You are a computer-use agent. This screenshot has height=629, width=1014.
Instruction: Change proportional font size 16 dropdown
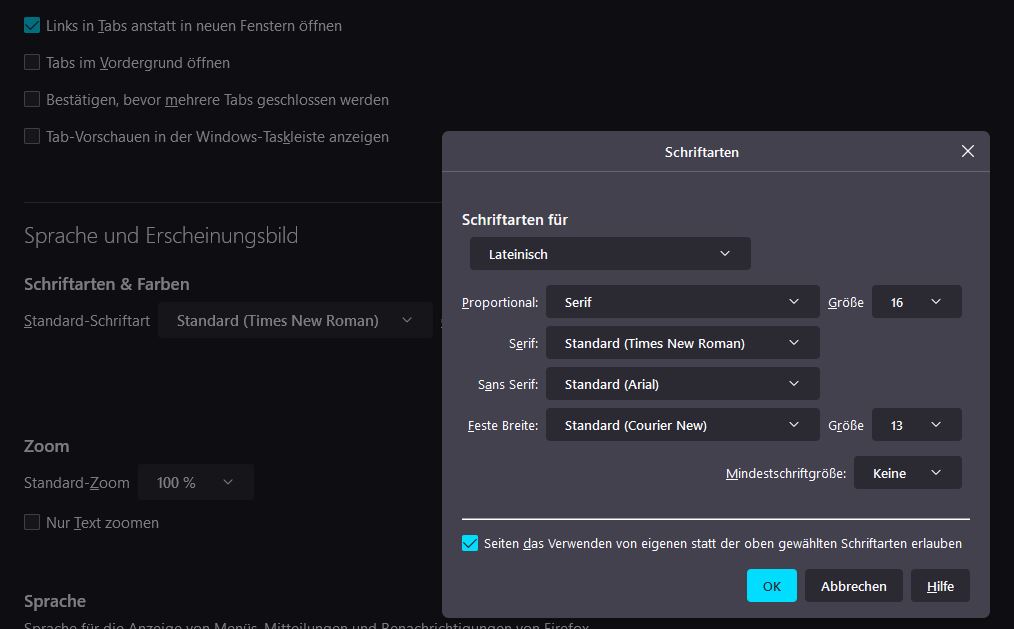tap(916, 302)
